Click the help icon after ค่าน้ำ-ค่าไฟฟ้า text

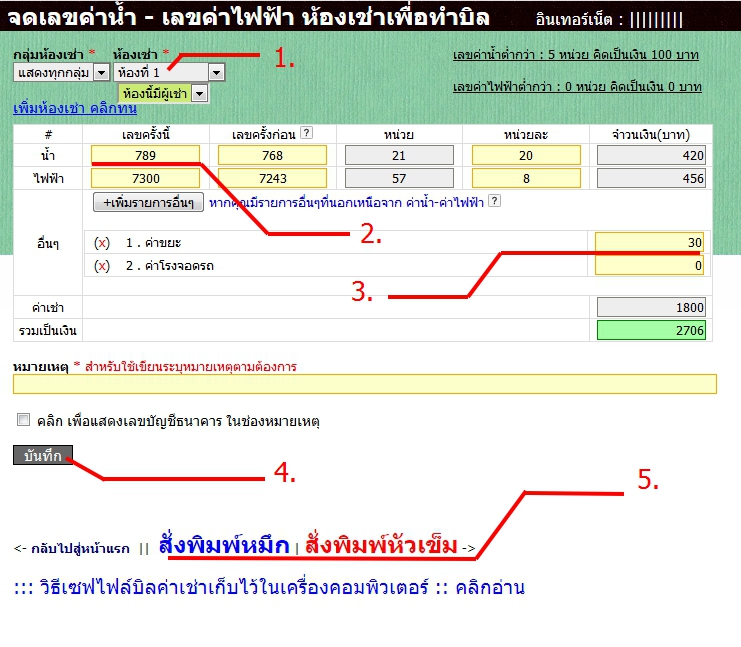[x=494, y=201]
